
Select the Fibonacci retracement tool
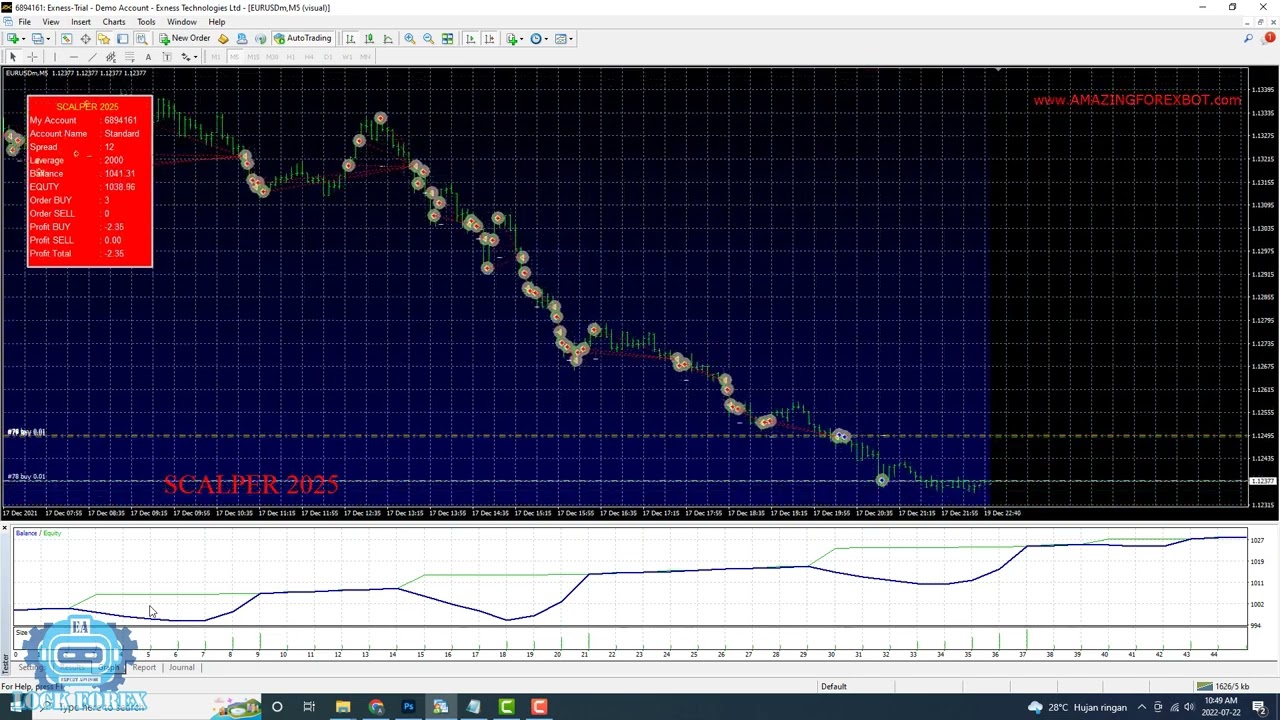129,56
